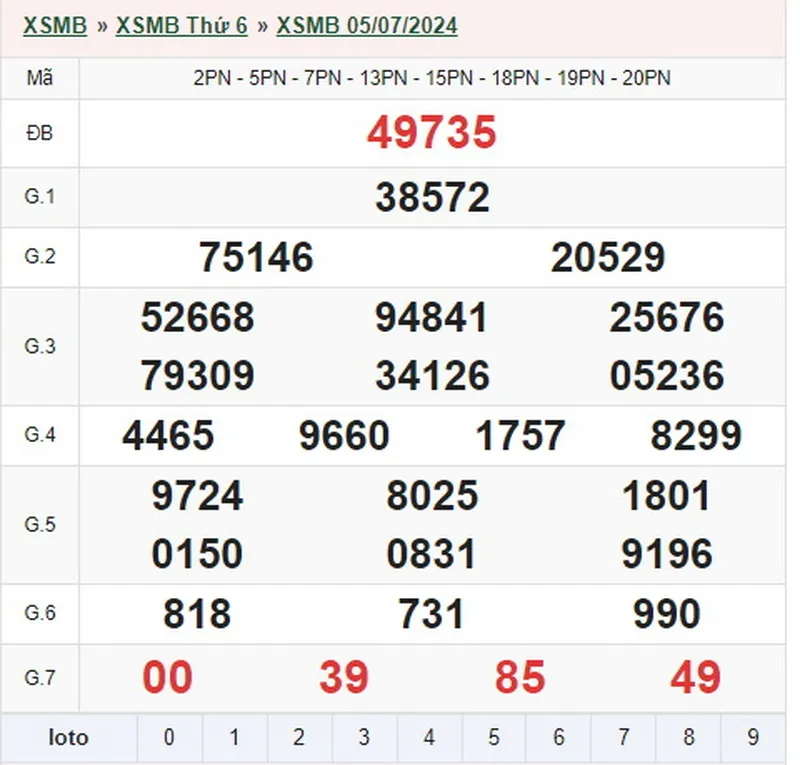Select the G.5 number 0831
The width and height of the screenshot is (800, 765).
(x=431, y=554)
